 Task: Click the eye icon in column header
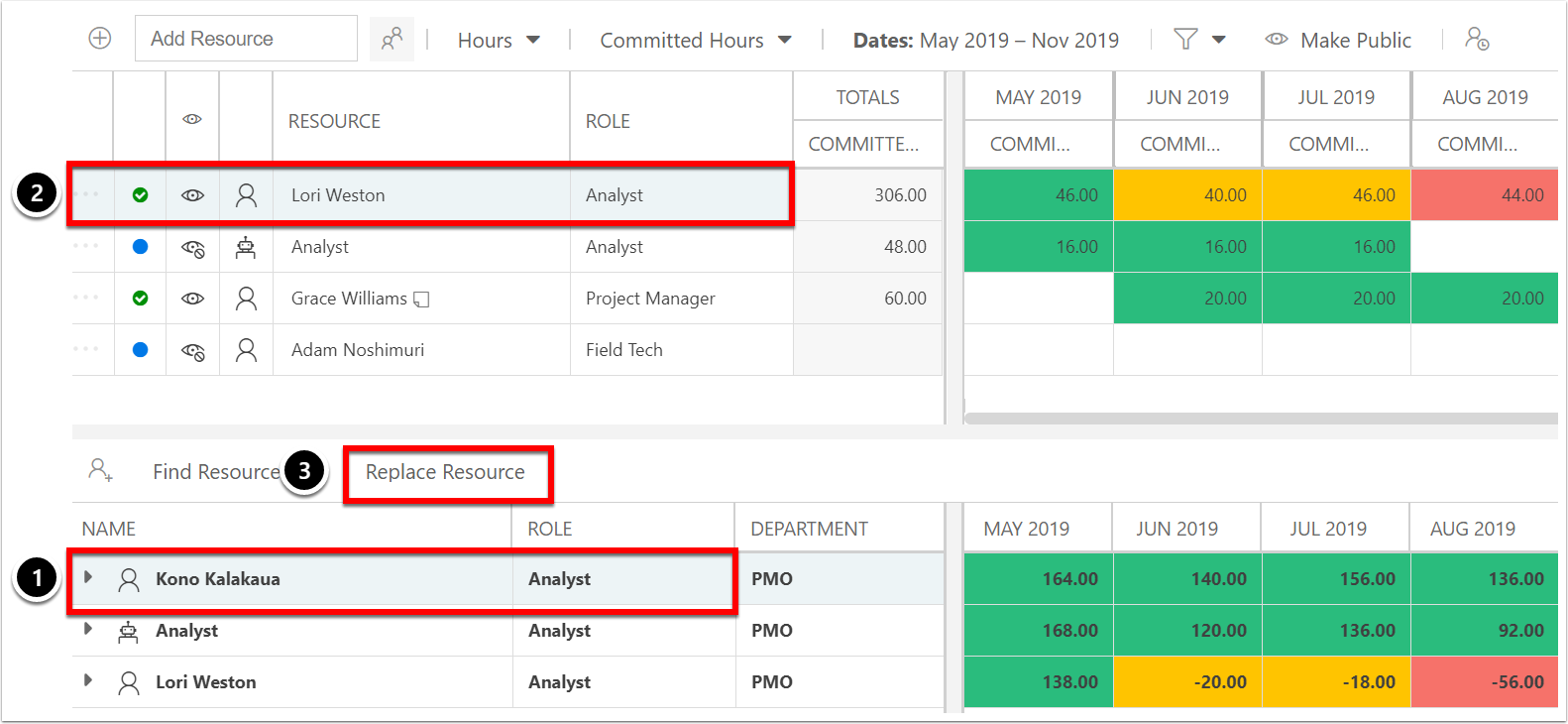click(x=192, y=120)
